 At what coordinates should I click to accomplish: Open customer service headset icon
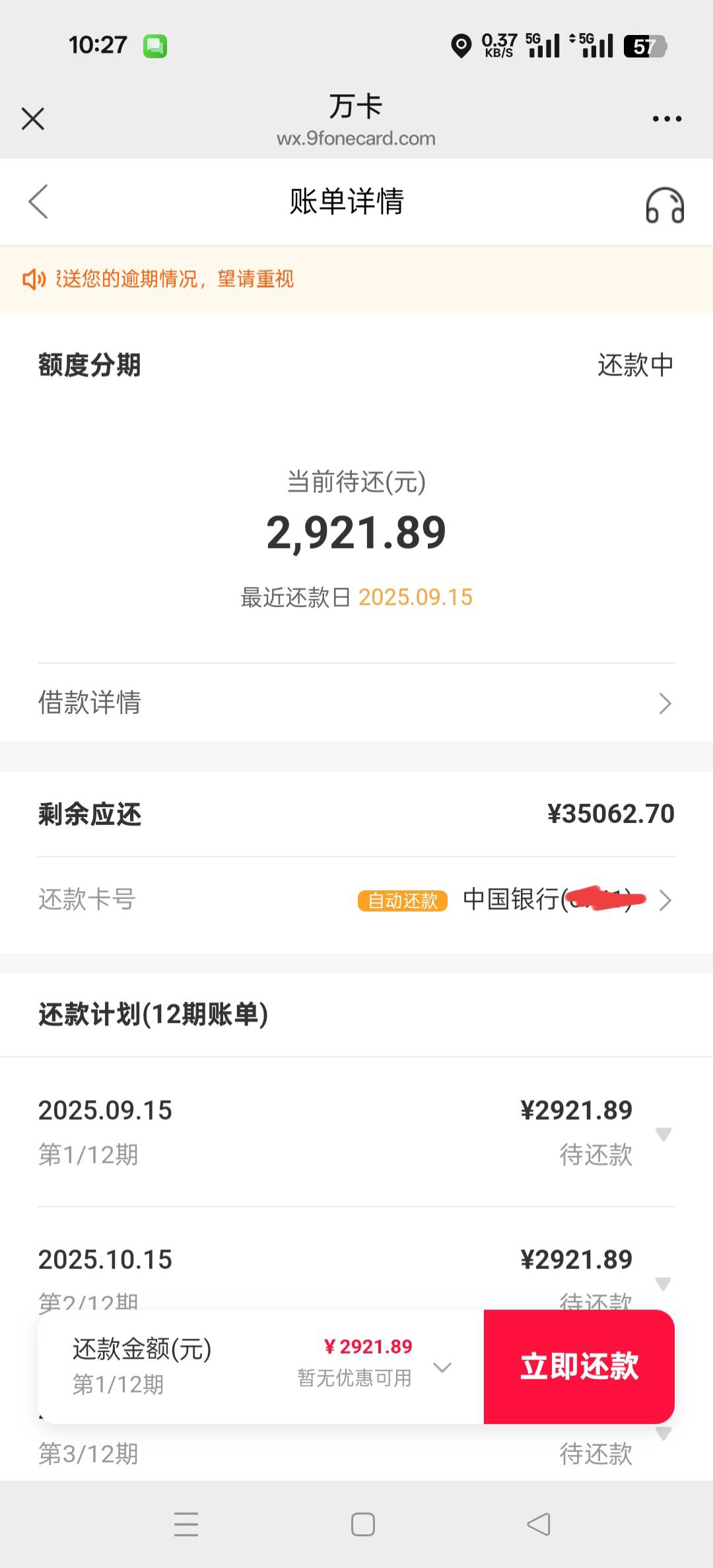665,205
